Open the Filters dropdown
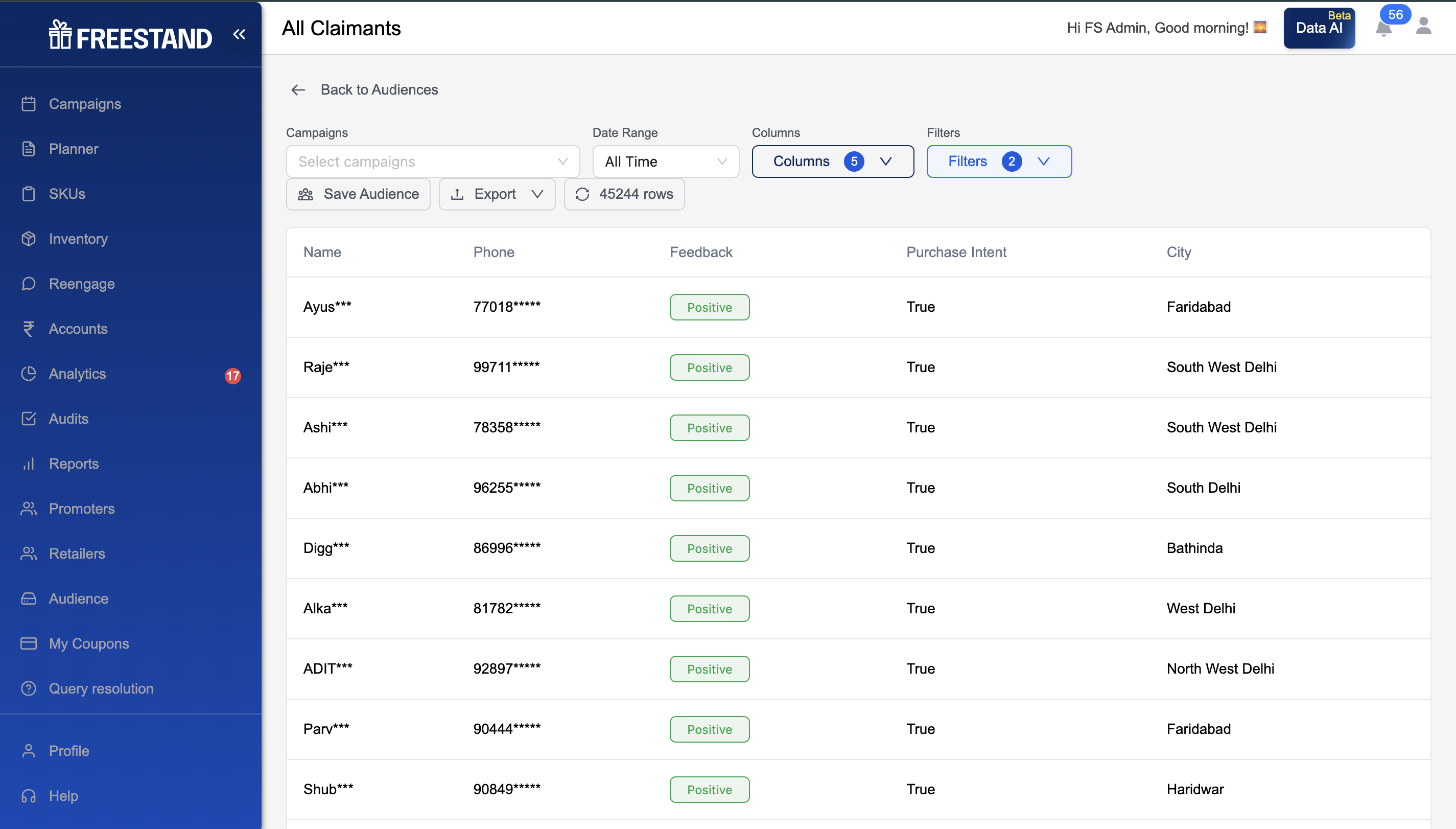 point(999,162)
